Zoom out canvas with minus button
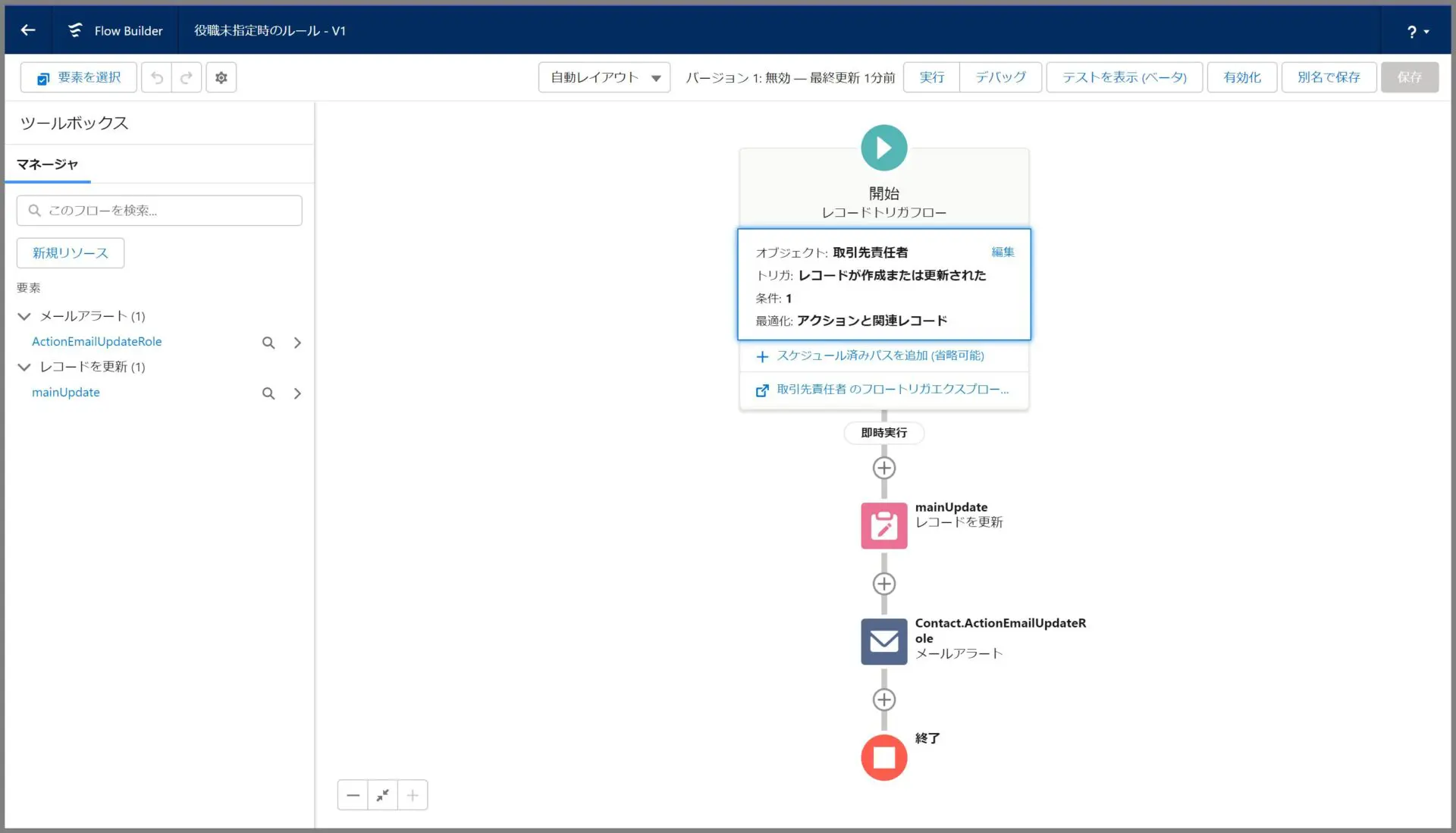Image resolution: width=1456 pixels, height=833 pixels. pos(353,795)
